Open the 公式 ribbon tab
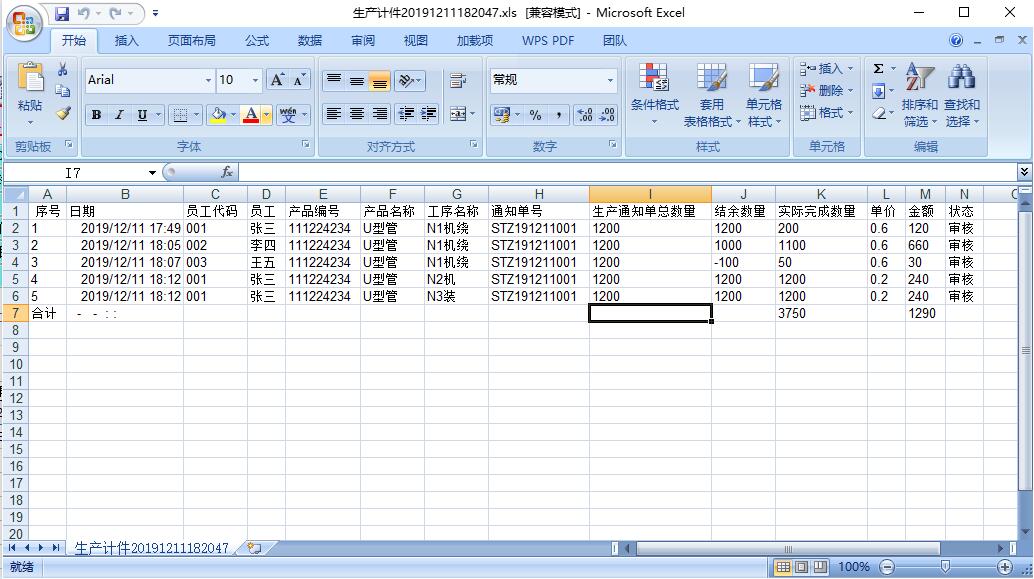1034x579 pixels. (257, 41)
